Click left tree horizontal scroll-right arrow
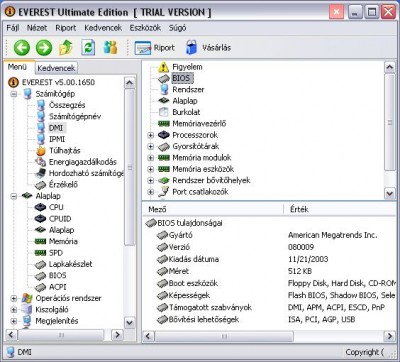This screenshot has height=362, width=400. [117, 334]
